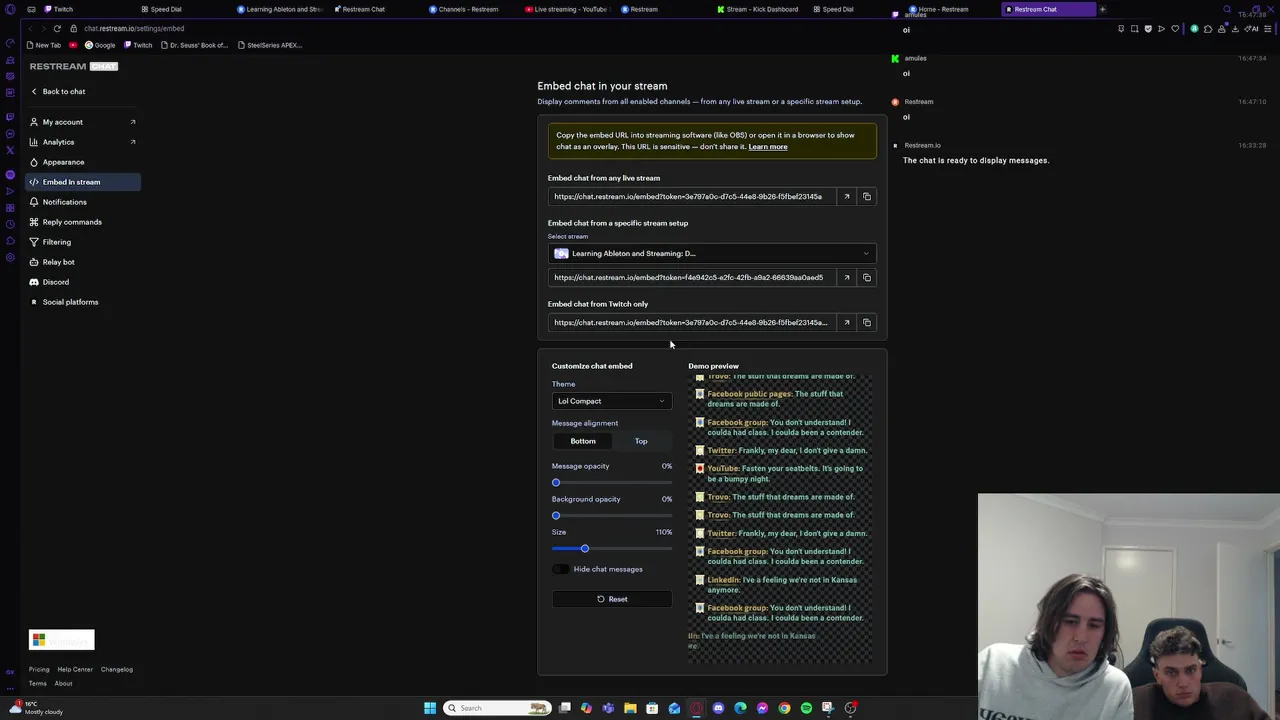
Task: Open the Terms link
Action: pos(37,684)
